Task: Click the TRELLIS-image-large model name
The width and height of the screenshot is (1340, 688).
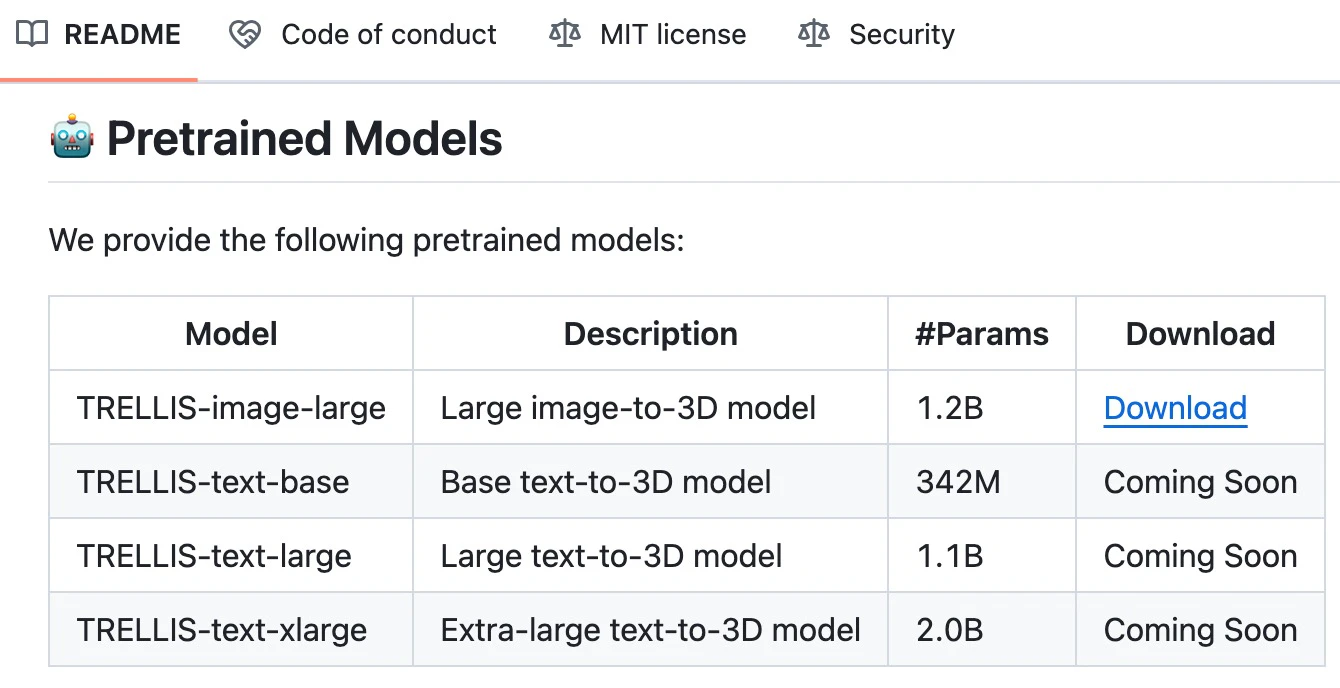Action: (x=231, y=408)
